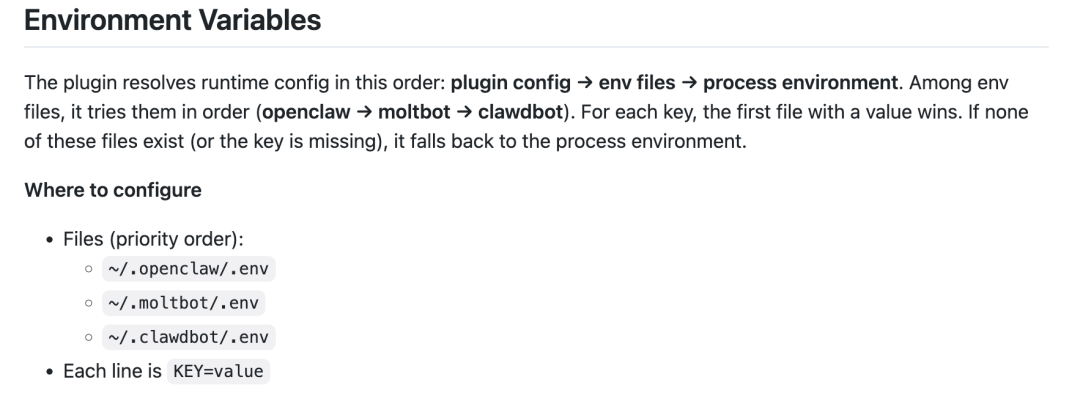Click the bold "env files" text
This screenshot has height=407, width=1080.
pyautogui.click(x=635, y=83)
